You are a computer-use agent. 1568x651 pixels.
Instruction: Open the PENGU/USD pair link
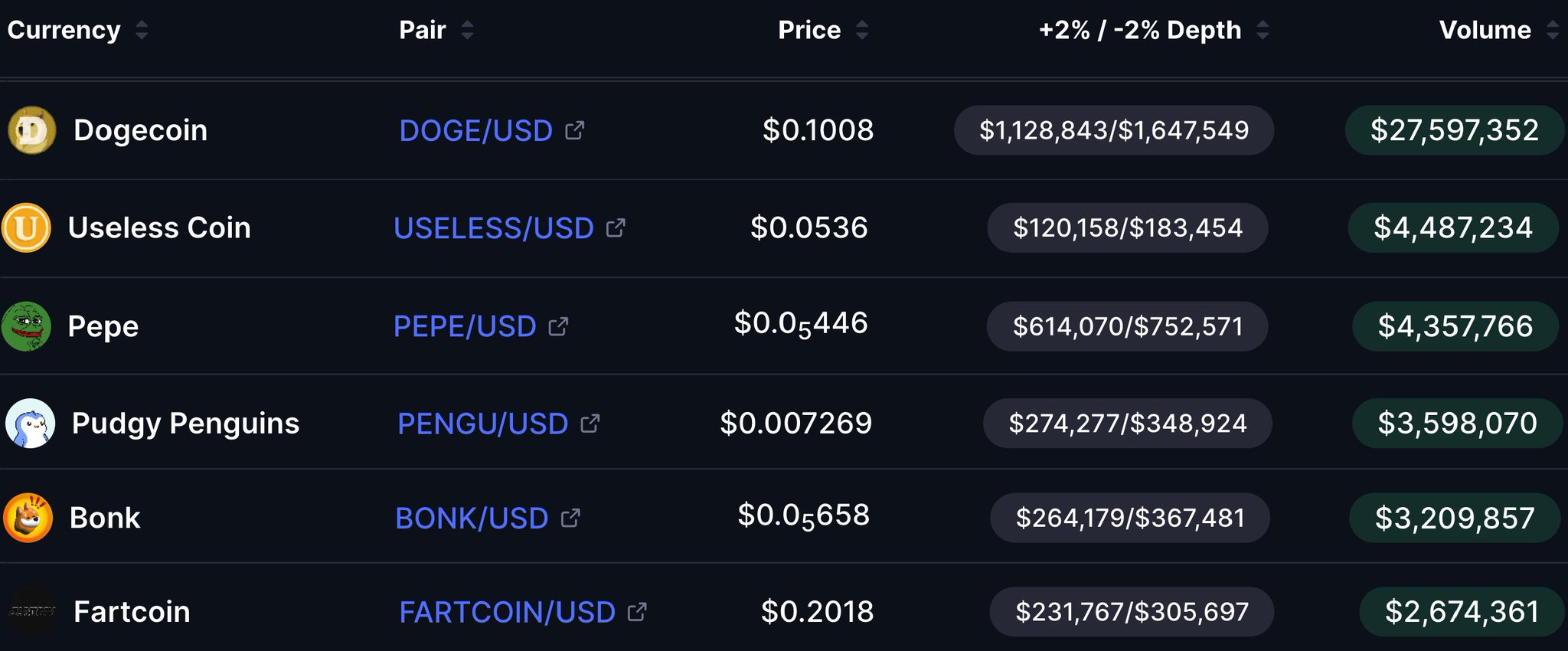pos(482,424)
